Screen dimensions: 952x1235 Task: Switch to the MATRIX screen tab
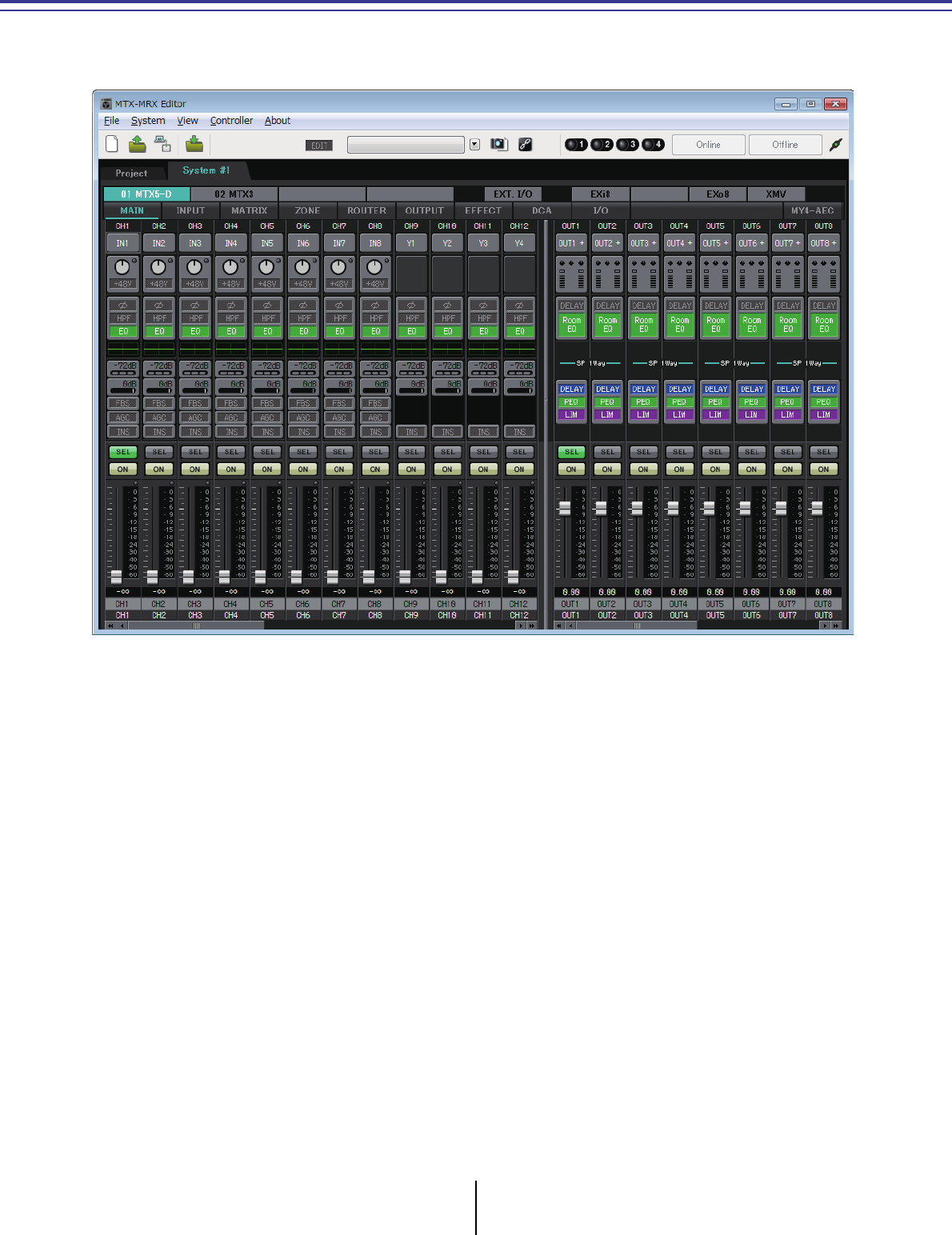250,211
